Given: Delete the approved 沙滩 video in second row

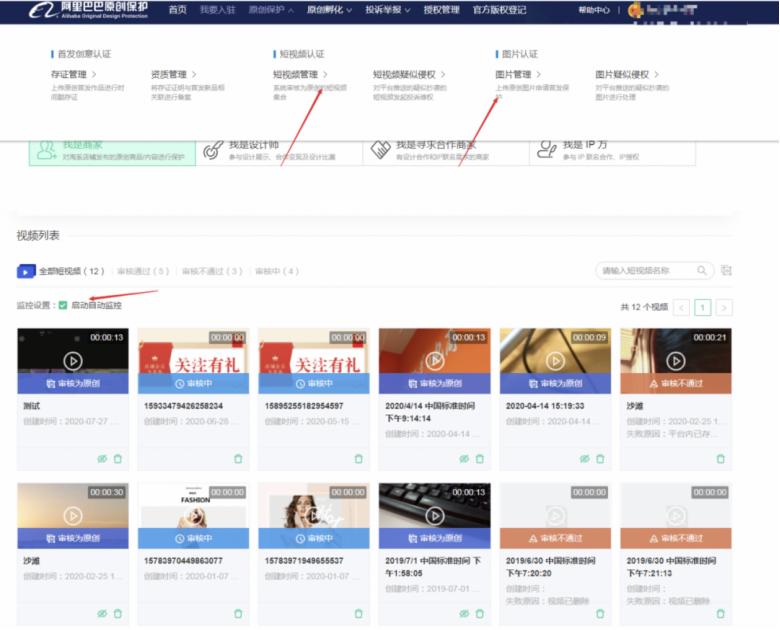Looking at the screenshot, I should tap(118, 614).
